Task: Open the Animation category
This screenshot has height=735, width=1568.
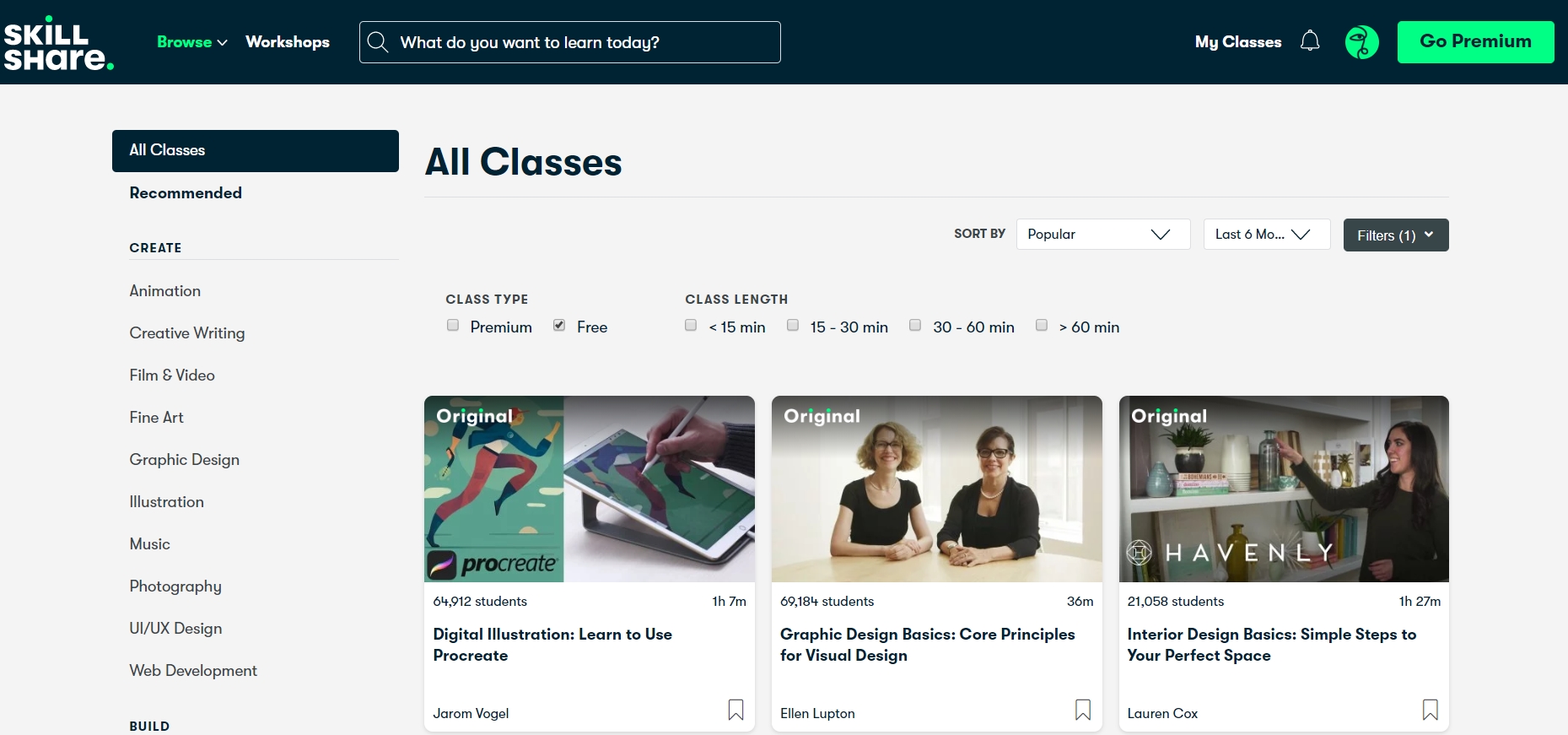Action: pos(165,291)
